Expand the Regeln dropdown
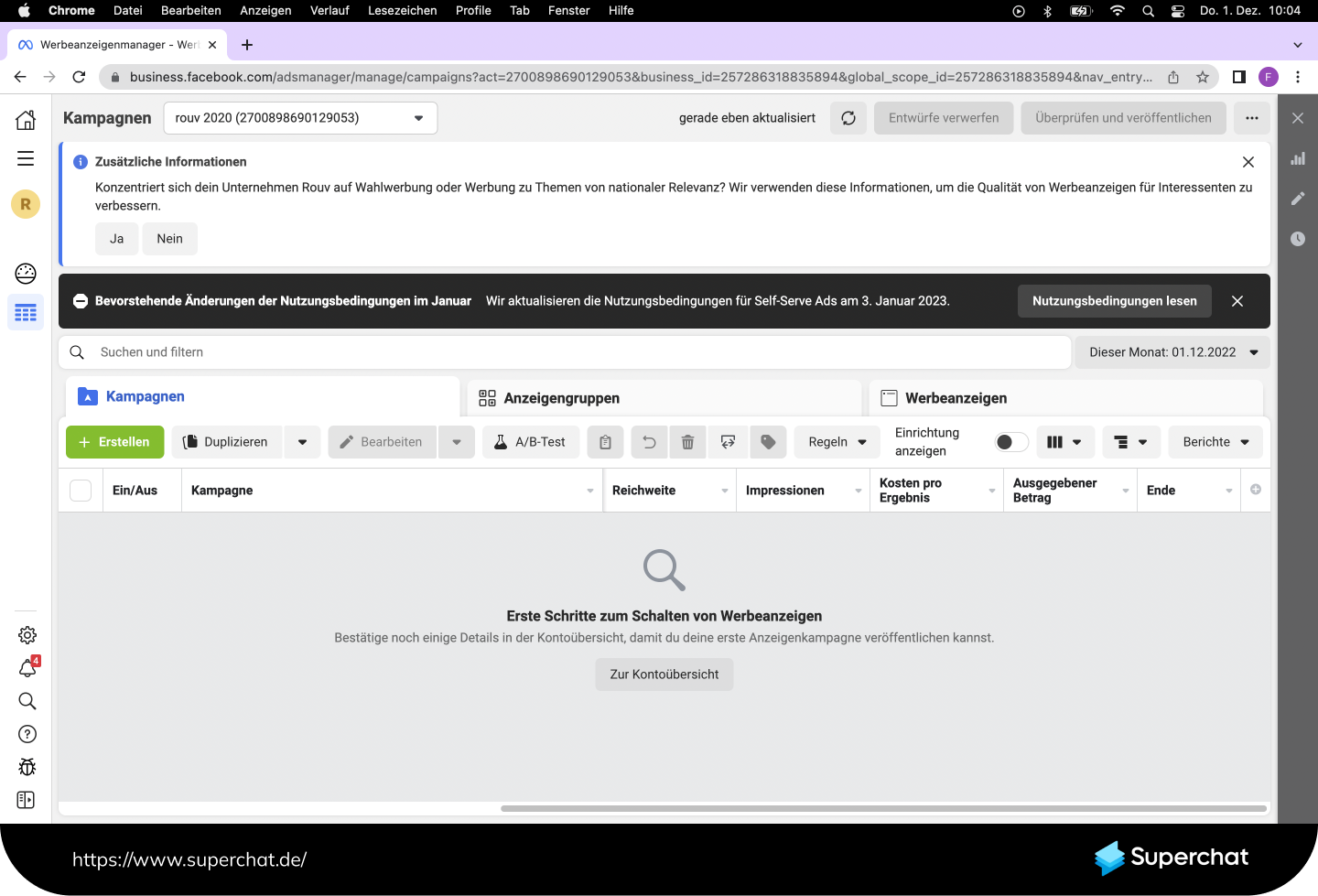 pos(837,442)
